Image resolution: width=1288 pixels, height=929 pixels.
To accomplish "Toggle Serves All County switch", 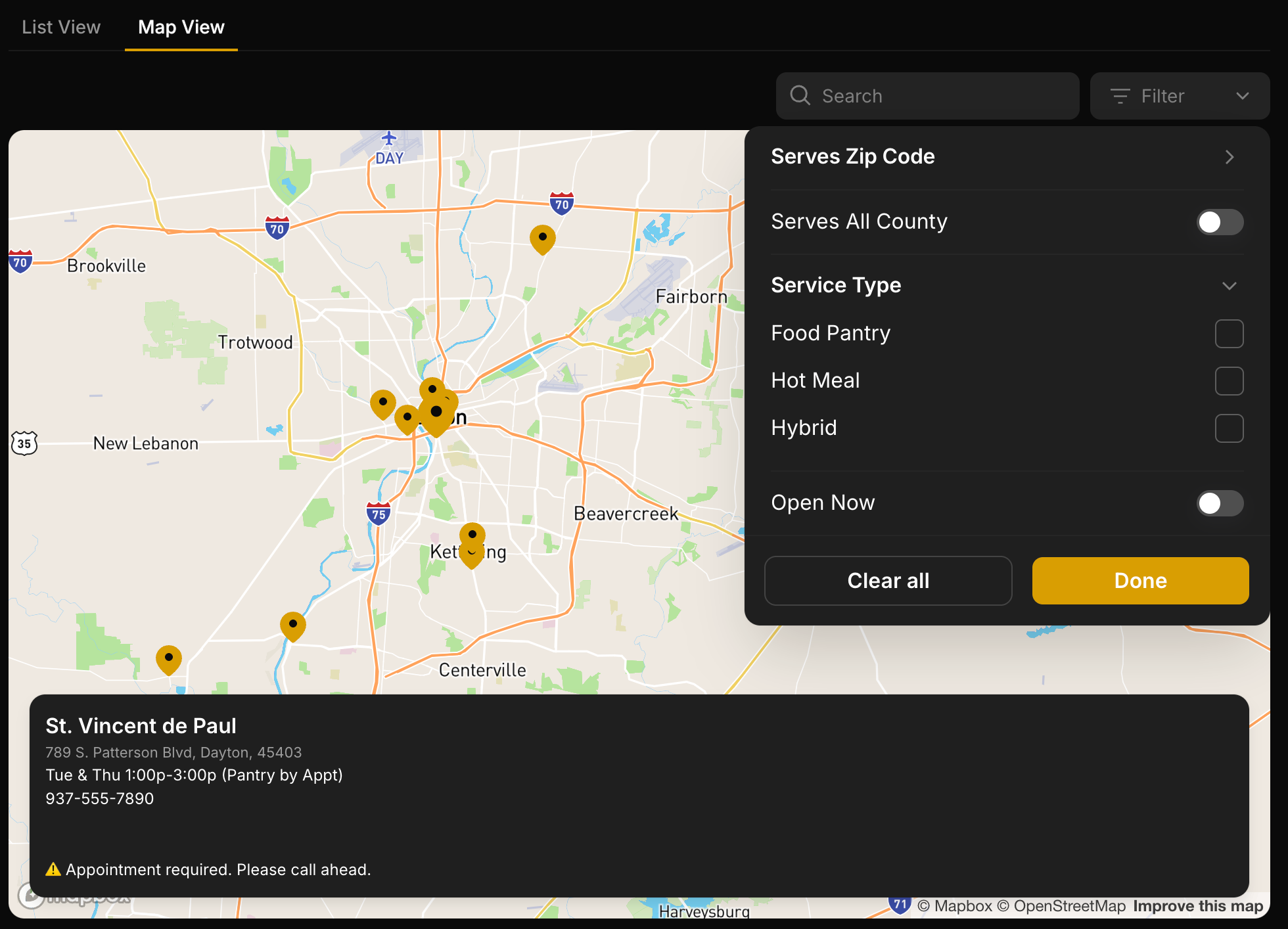I will [1219, 222].
